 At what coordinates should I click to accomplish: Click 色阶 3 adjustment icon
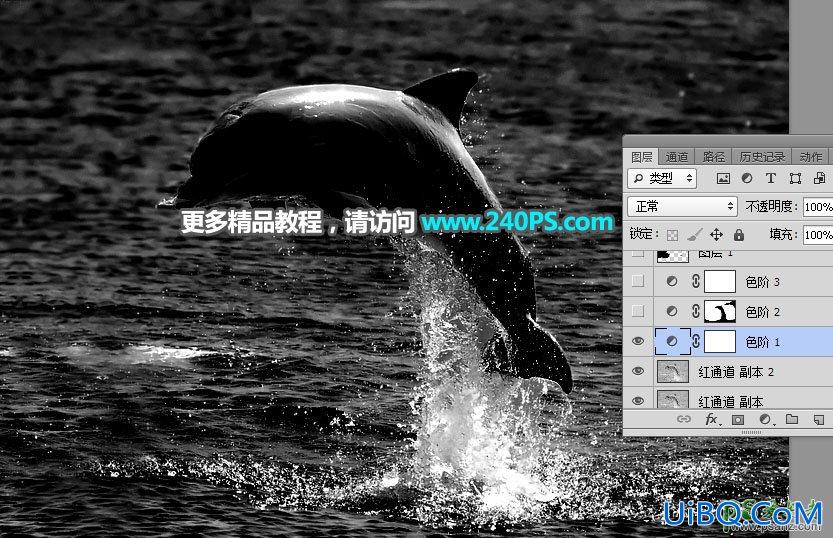pyautogui.click(x=672, y=281)
